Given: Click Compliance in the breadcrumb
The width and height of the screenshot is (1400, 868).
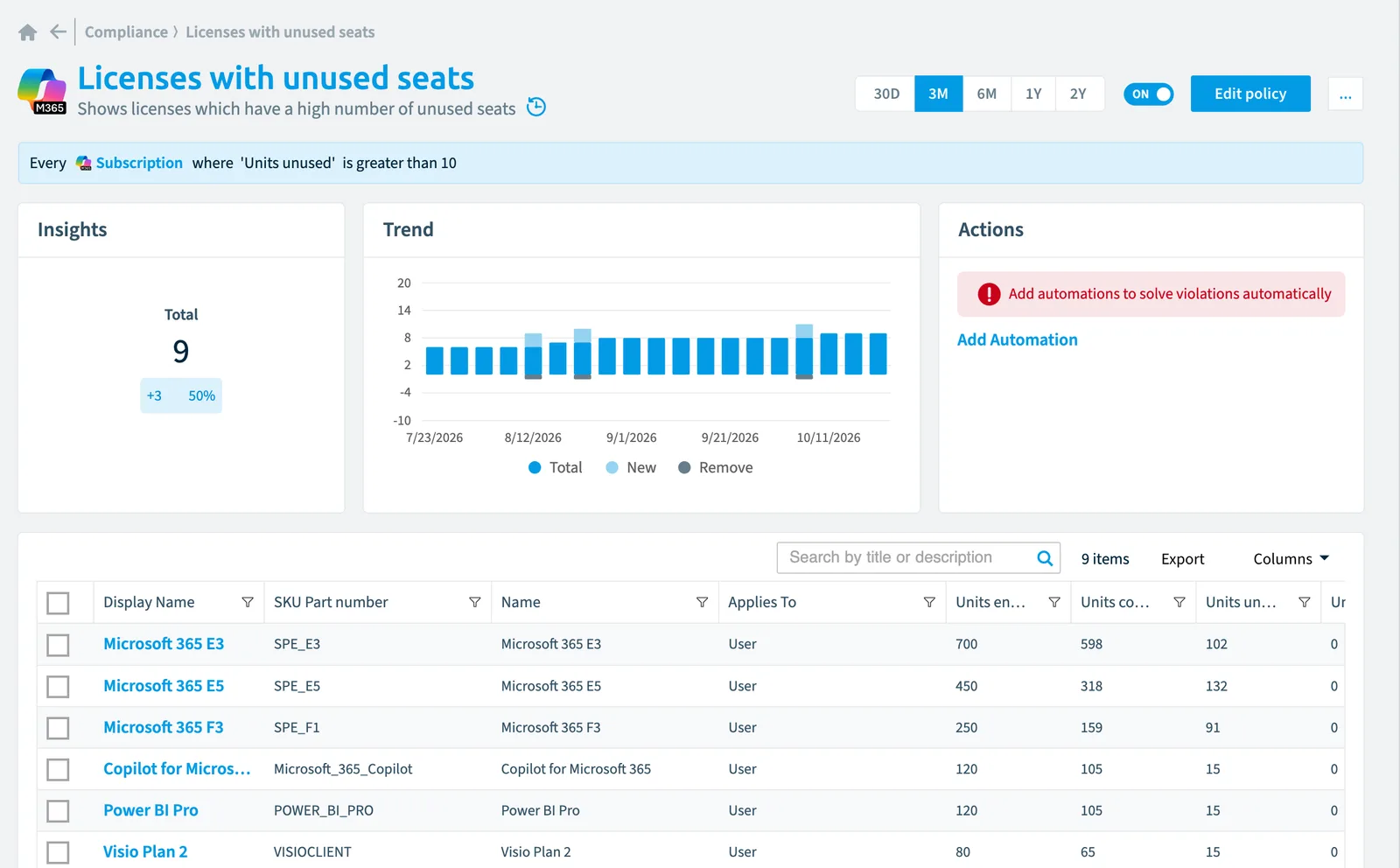Looking at the screenshot, I should tap(126, 32).
